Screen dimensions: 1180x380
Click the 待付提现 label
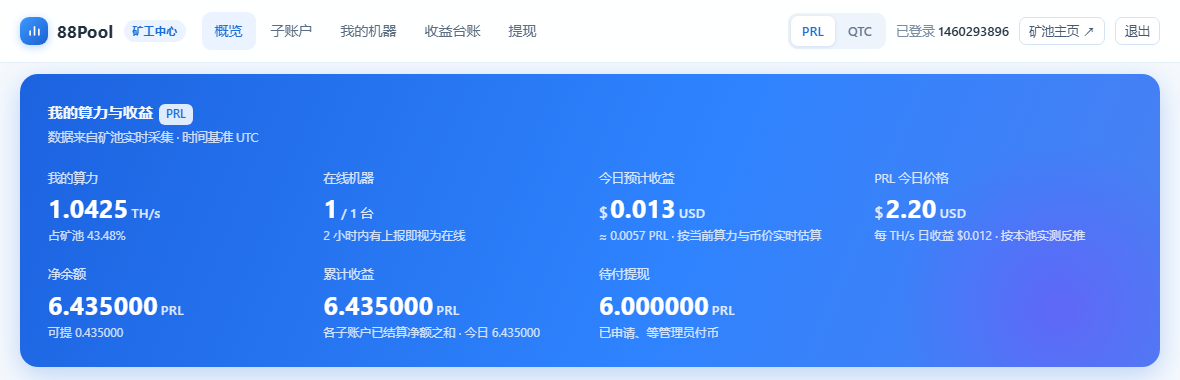[x=624, y=274]
